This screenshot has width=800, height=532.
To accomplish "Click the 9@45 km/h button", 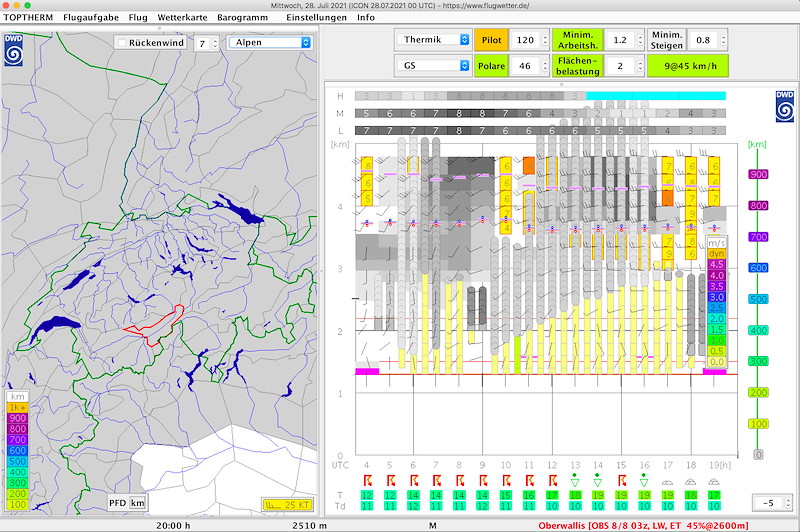I will pos(688,66).
